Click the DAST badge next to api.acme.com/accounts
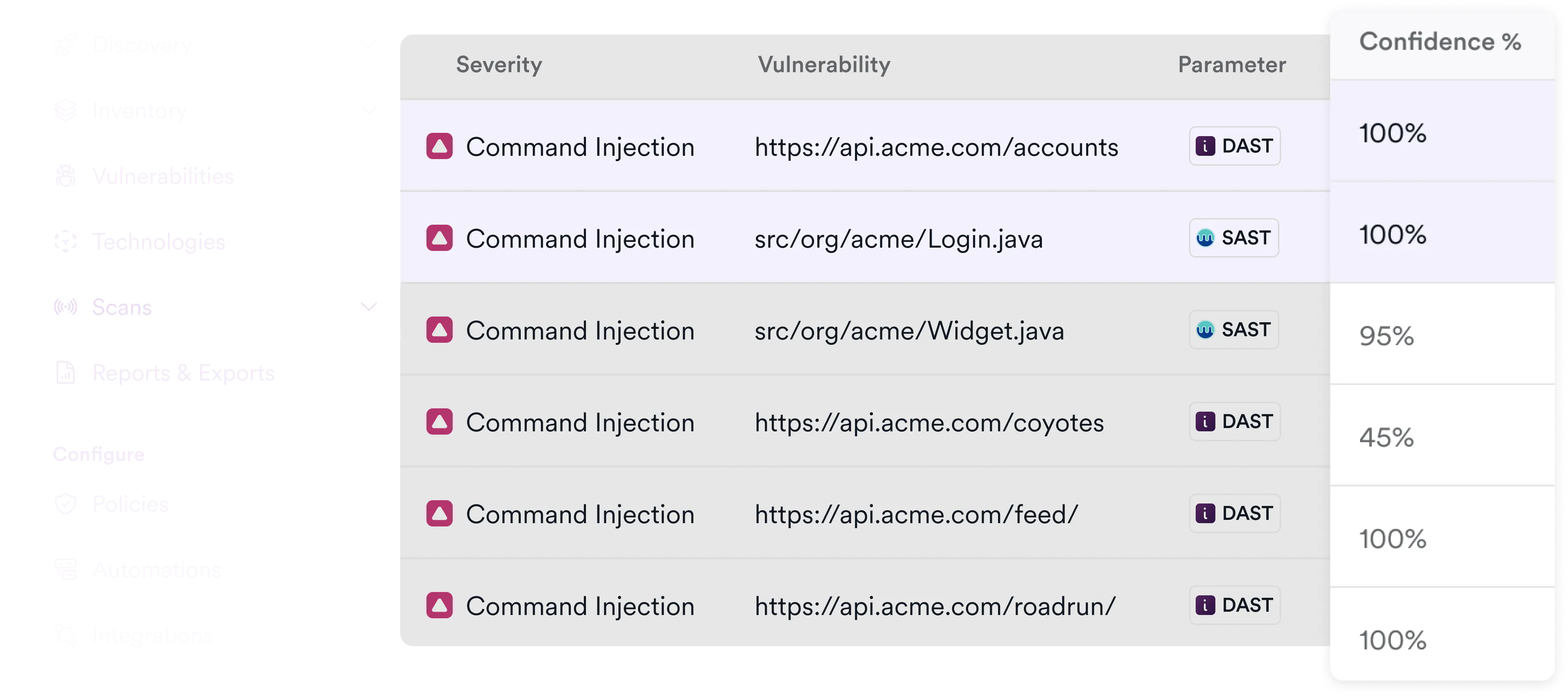 [x=1235, y=146]
